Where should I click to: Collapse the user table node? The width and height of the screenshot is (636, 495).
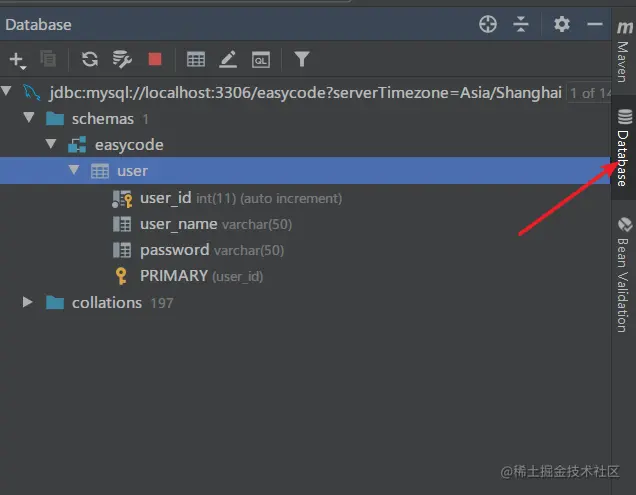coord(74,169)
